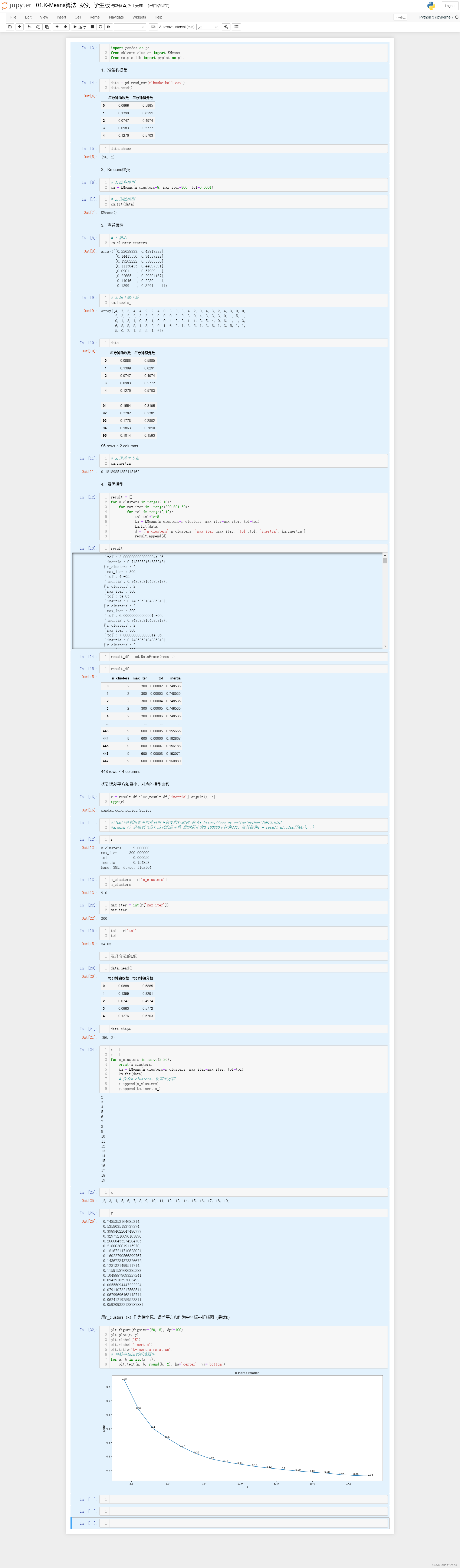Click the output value 0.18189851332415462

(120, 472)
